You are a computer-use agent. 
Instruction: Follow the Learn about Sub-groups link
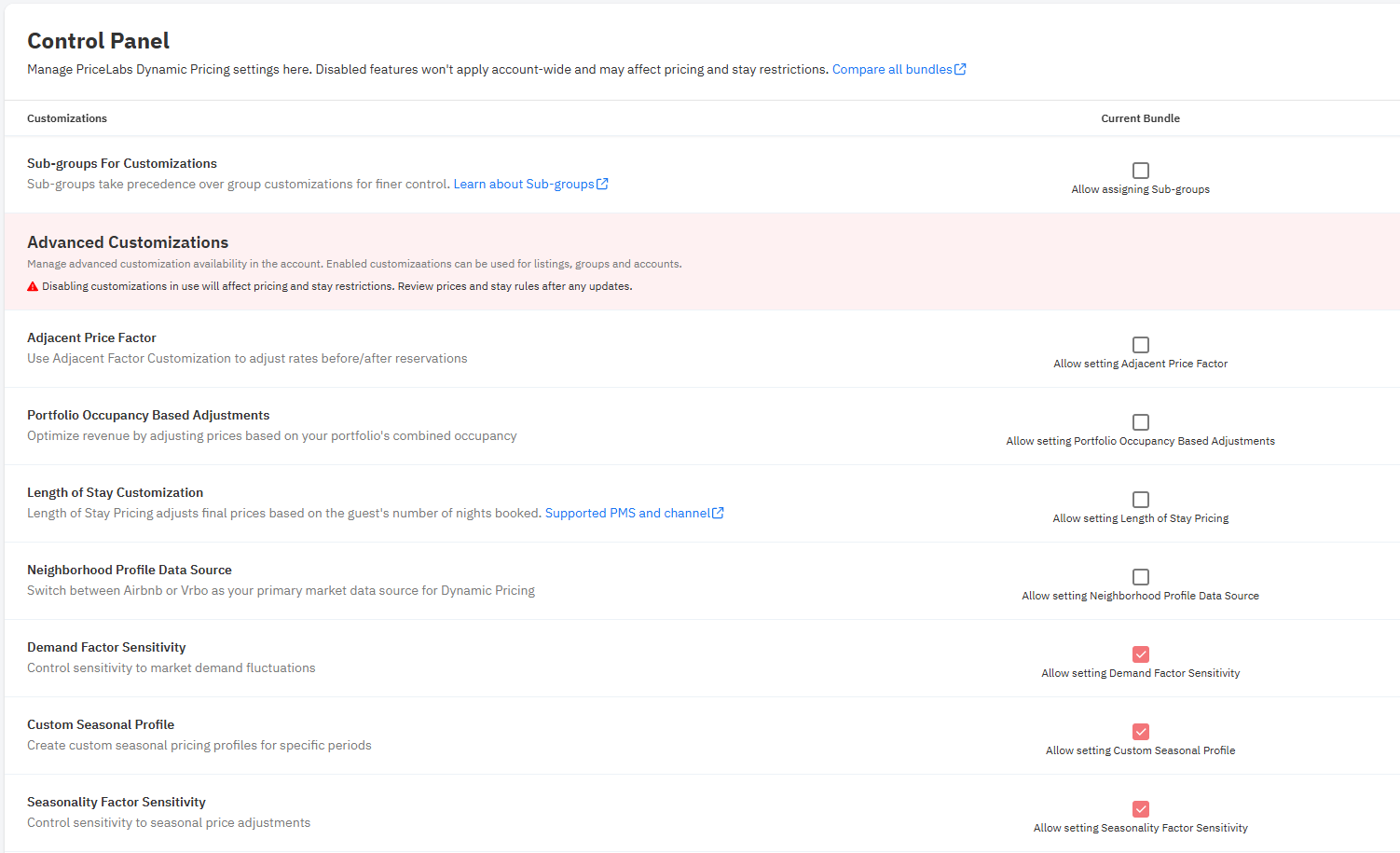523,184
